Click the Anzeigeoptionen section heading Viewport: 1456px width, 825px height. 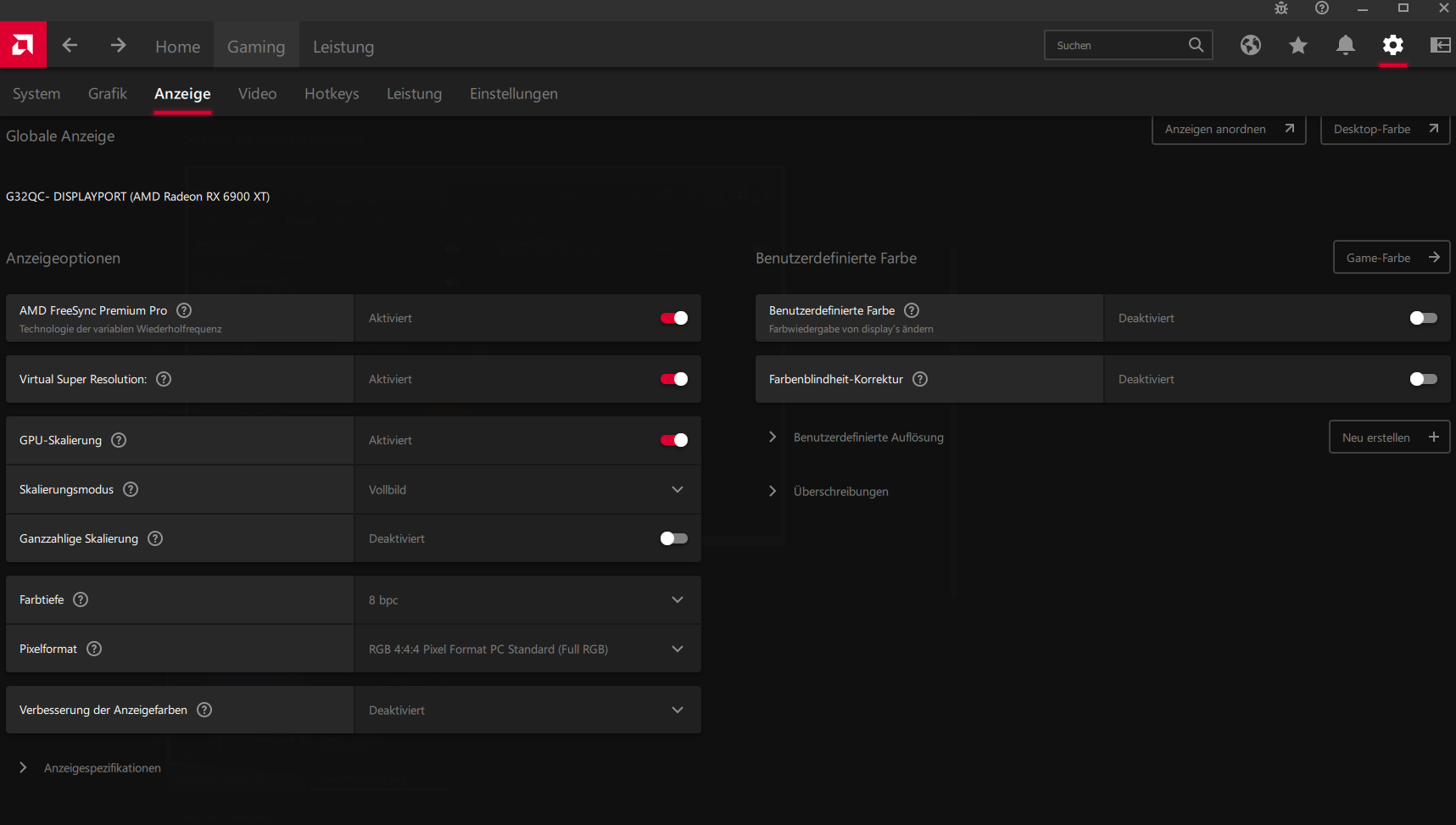pos(64,259)
